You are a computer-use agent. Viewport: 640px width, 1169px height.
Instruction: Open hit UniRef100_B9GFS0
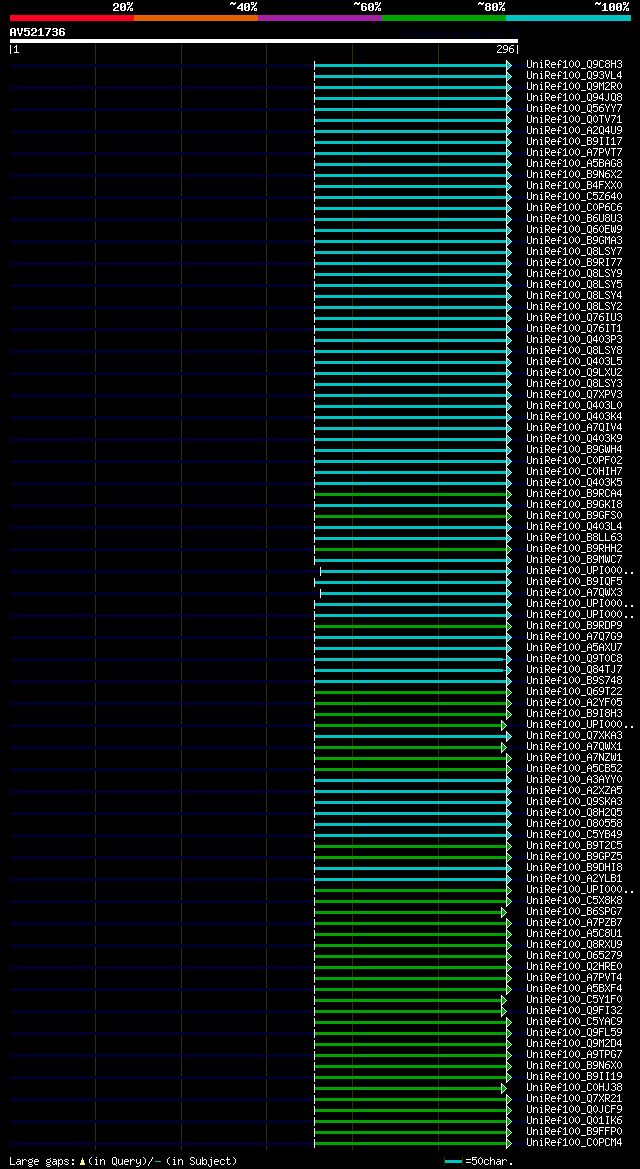point(574,515)
